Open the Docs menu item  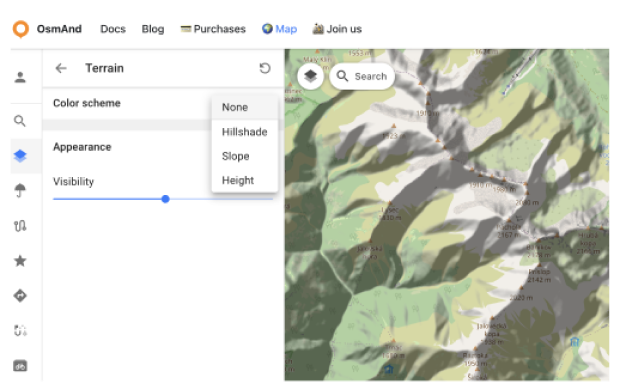[113, 29]
